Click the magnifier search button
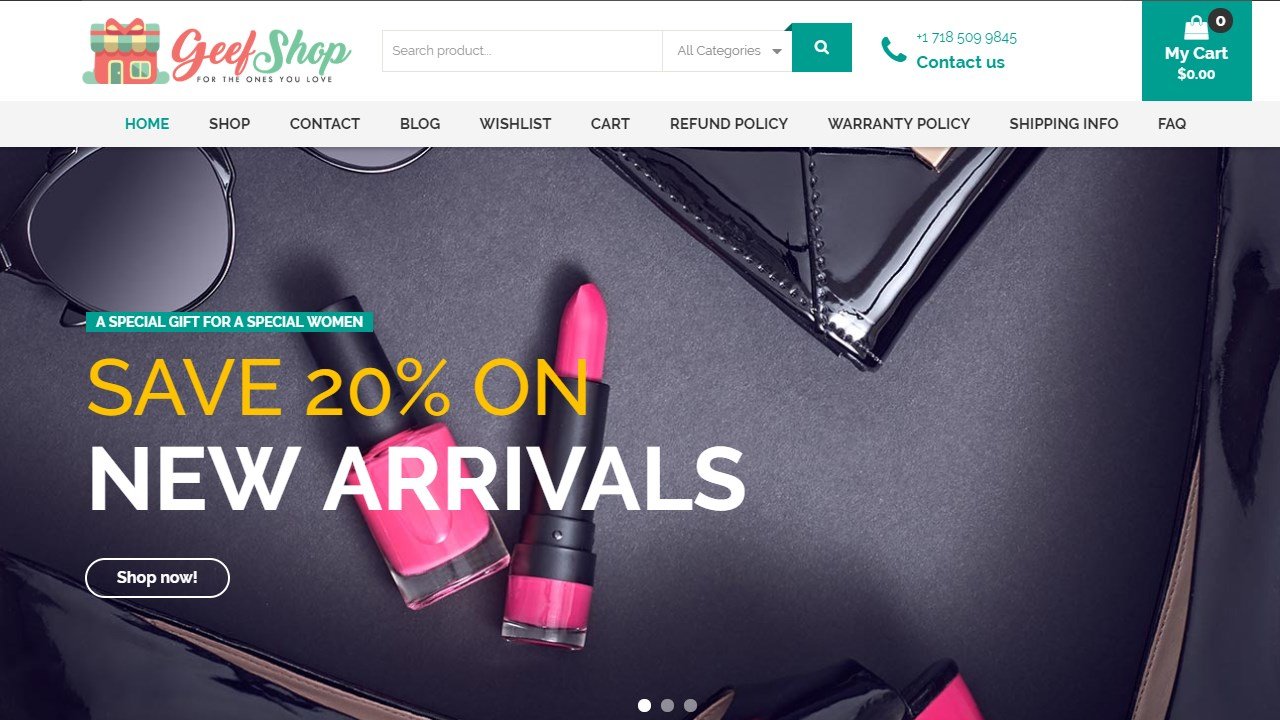Image resolution: width=1280 pixels, height=720 pixels. 822,47
